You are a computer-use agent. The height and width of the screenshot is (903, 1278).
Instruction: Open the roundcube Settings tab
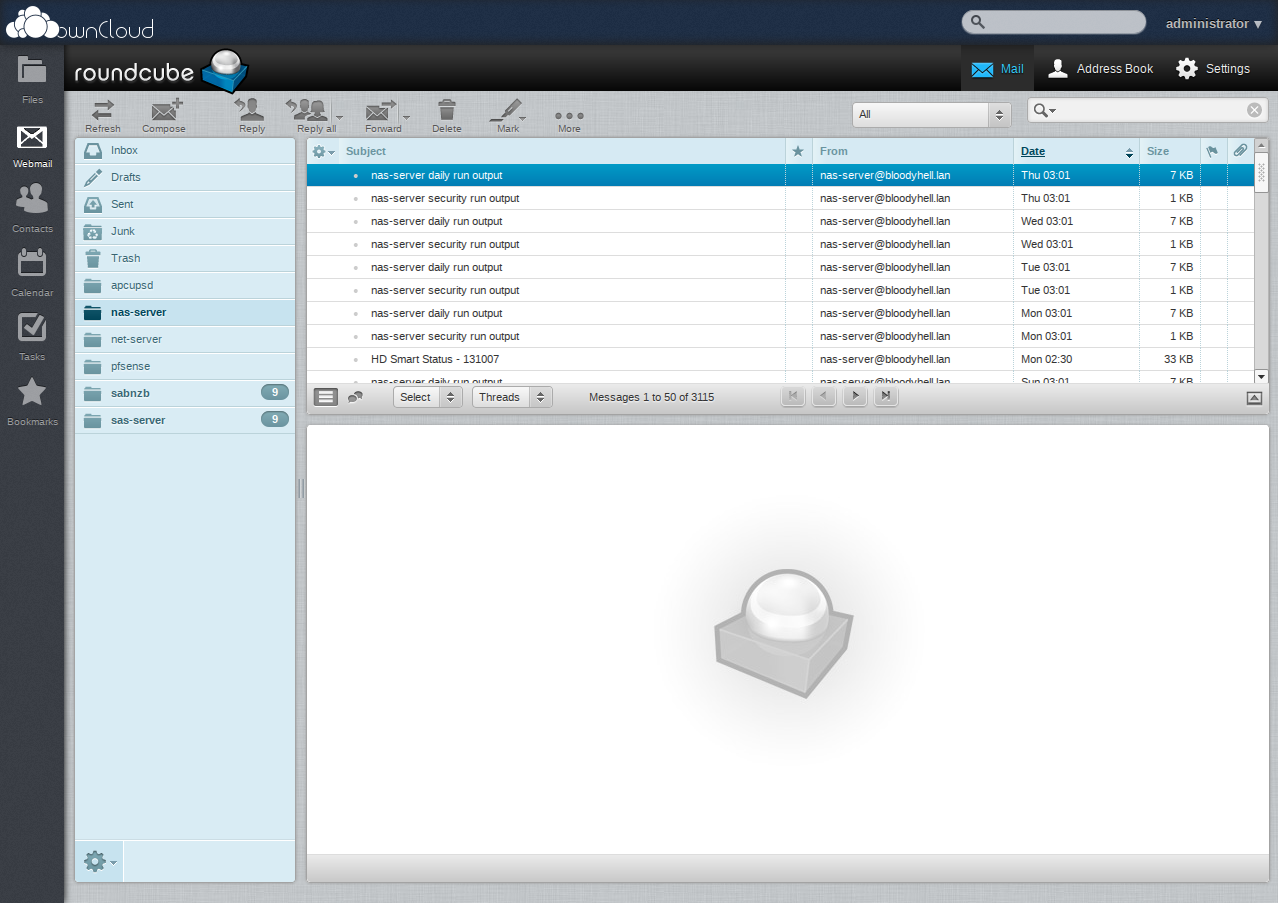tap(1213, 69)
